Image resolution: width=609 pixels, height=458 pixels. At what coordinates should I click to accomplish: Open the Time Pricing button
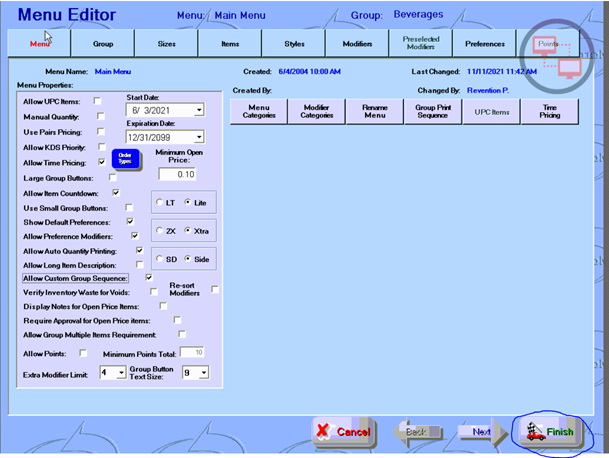(x=550, y=111)
